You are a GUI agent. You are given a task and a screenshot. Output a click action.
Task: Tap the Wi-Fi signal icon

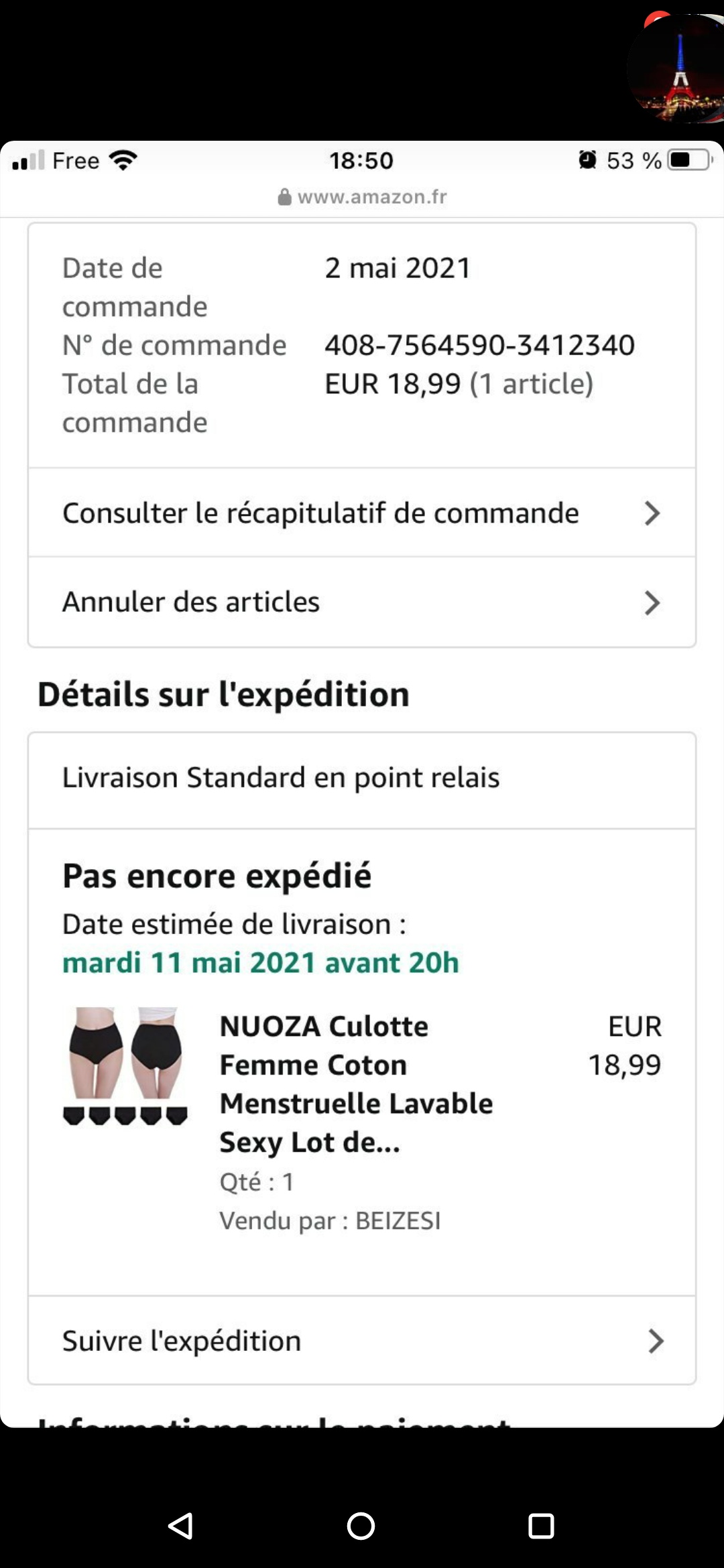tap(123, 160)
